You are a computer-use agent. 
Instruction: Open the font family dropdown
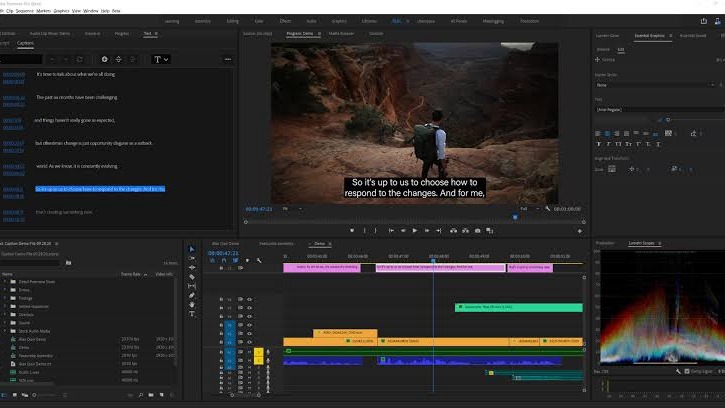(x=660, y=110)
